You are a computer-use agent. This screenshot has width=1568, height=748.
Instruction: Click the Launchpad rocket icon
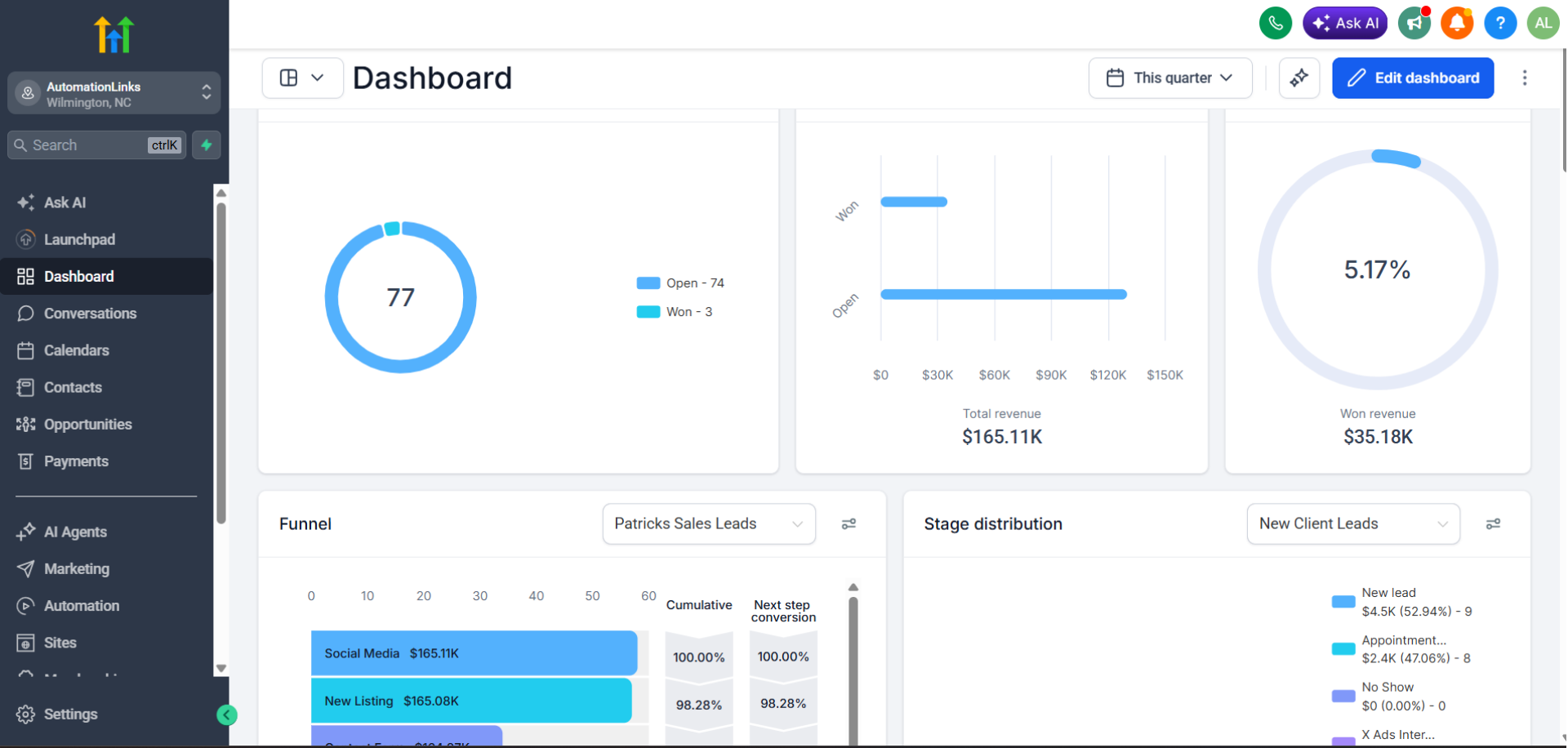pyautogui.click(x=26, y=239)
